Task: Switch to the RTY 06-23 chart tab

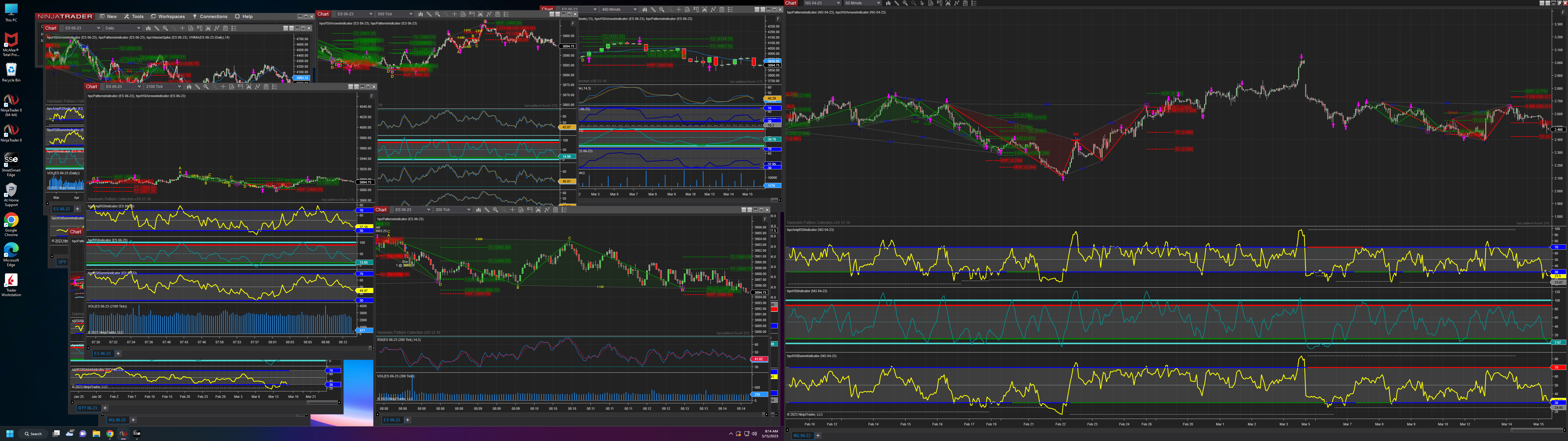Action: 88,408
